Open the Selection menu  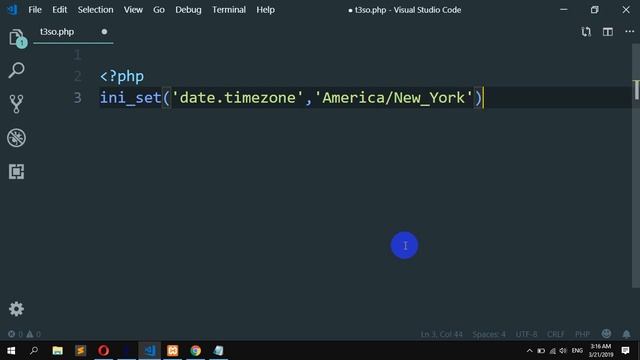[x=96, y=10]
